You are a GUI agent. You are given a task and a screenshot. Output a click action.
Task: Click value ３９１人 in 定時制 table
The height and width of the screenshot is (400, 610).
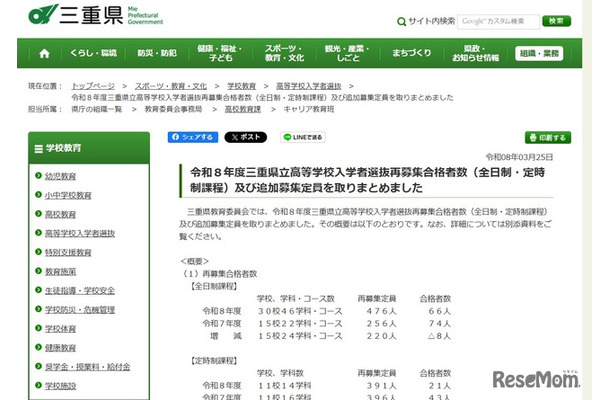point(381,386)
